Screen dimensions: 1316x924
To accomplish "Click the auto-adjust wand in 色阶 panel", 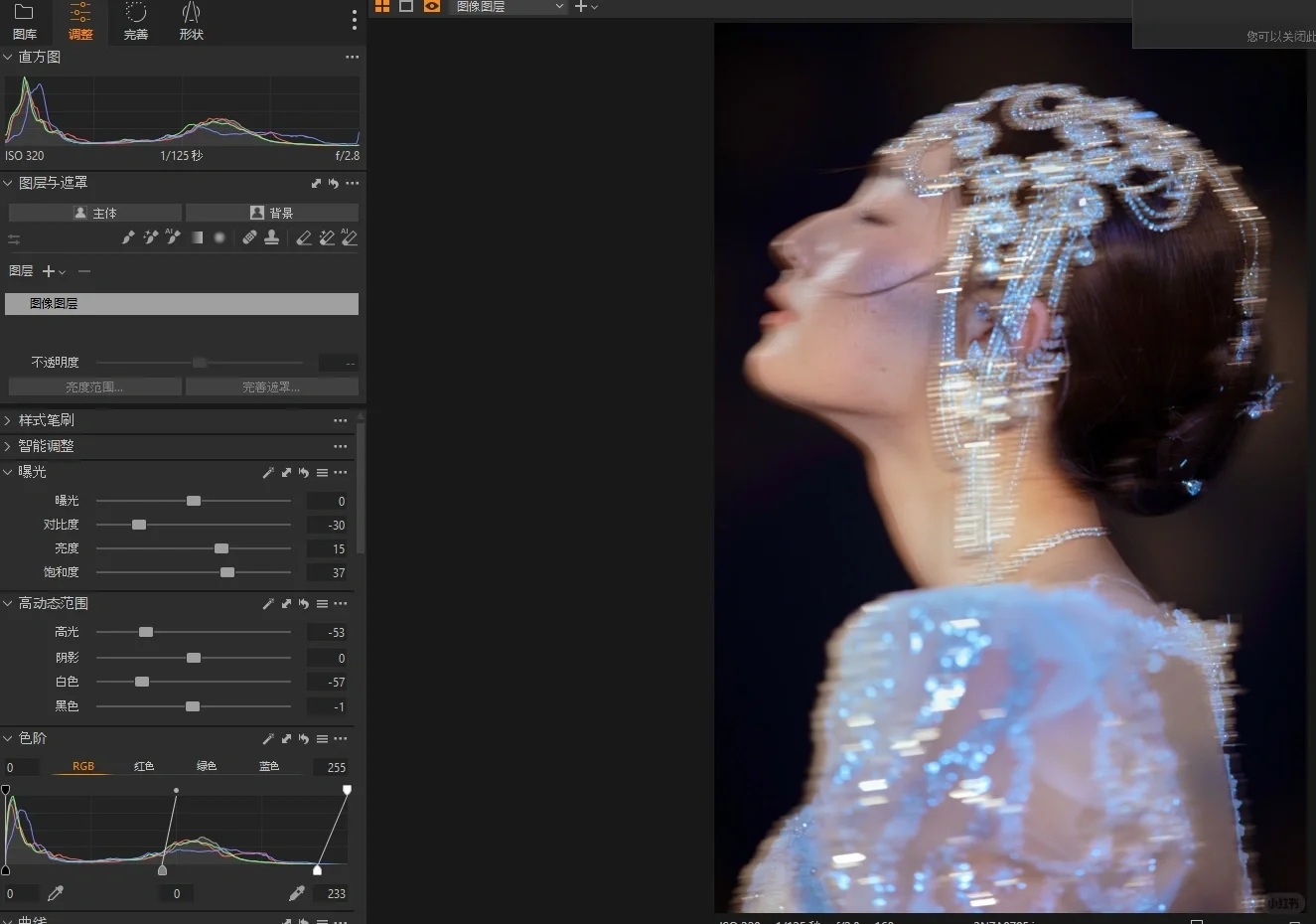I will (x=268, y=739).
